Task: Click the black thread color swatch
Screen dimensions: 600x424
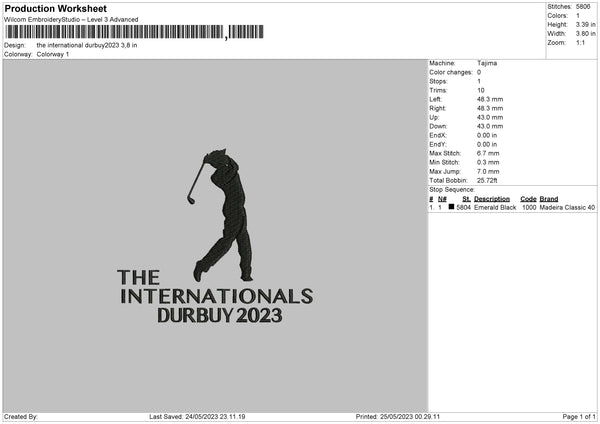Action: click(x=451, y=207)
